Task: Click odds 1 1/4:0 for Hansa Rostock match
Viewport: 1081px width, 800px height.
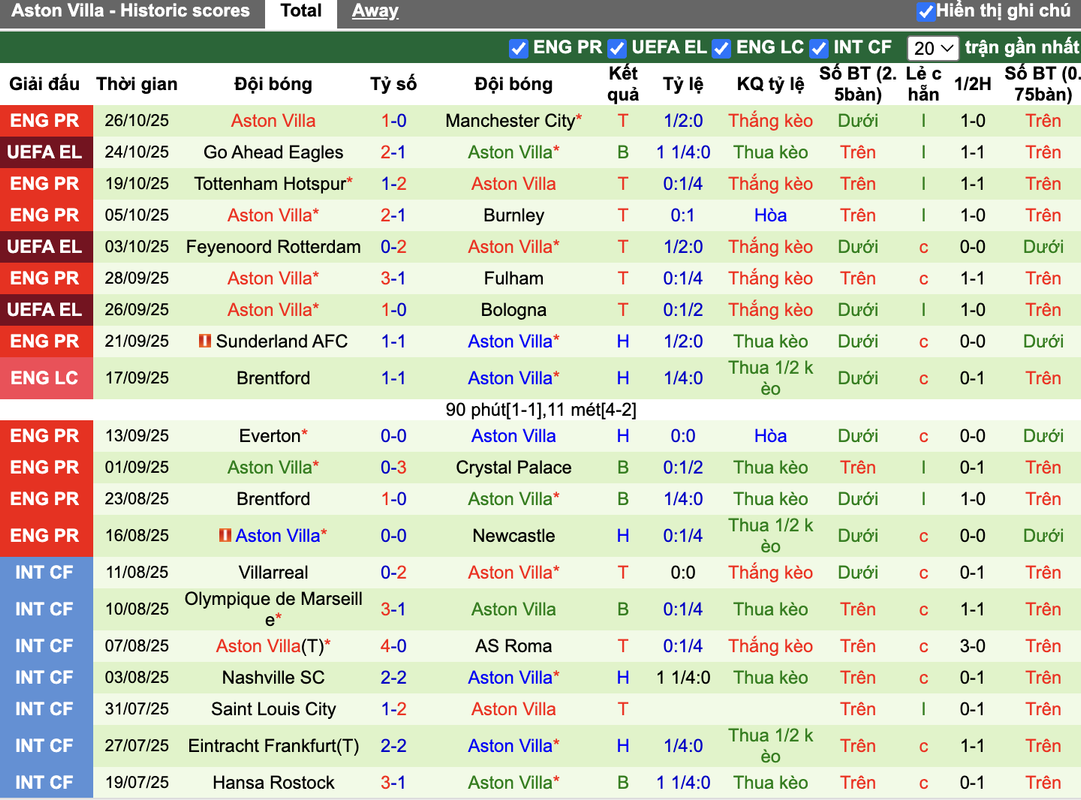Action: click(683, 783)
